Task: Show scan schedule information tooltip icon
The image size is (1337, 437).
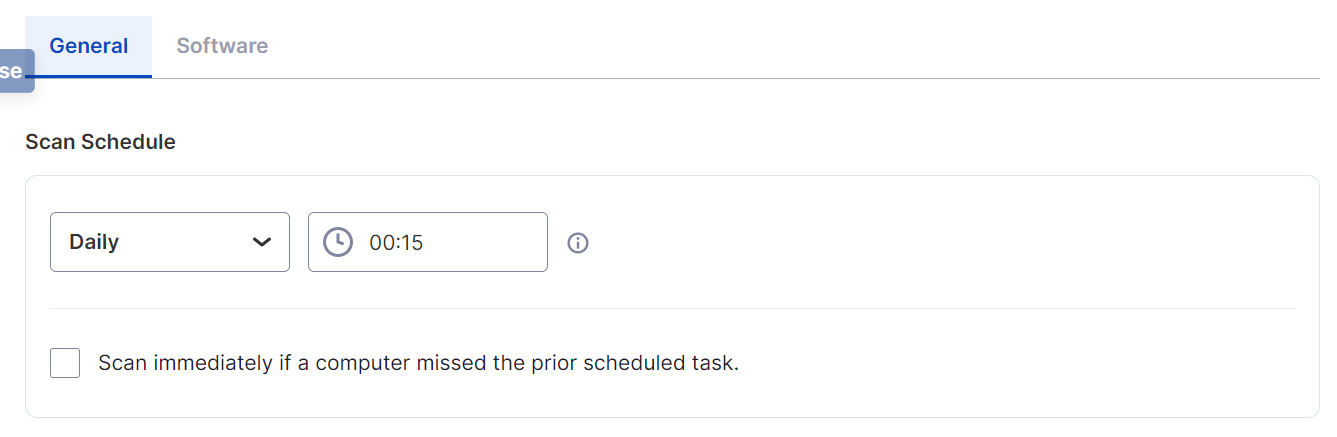Action: click(578, 243)
